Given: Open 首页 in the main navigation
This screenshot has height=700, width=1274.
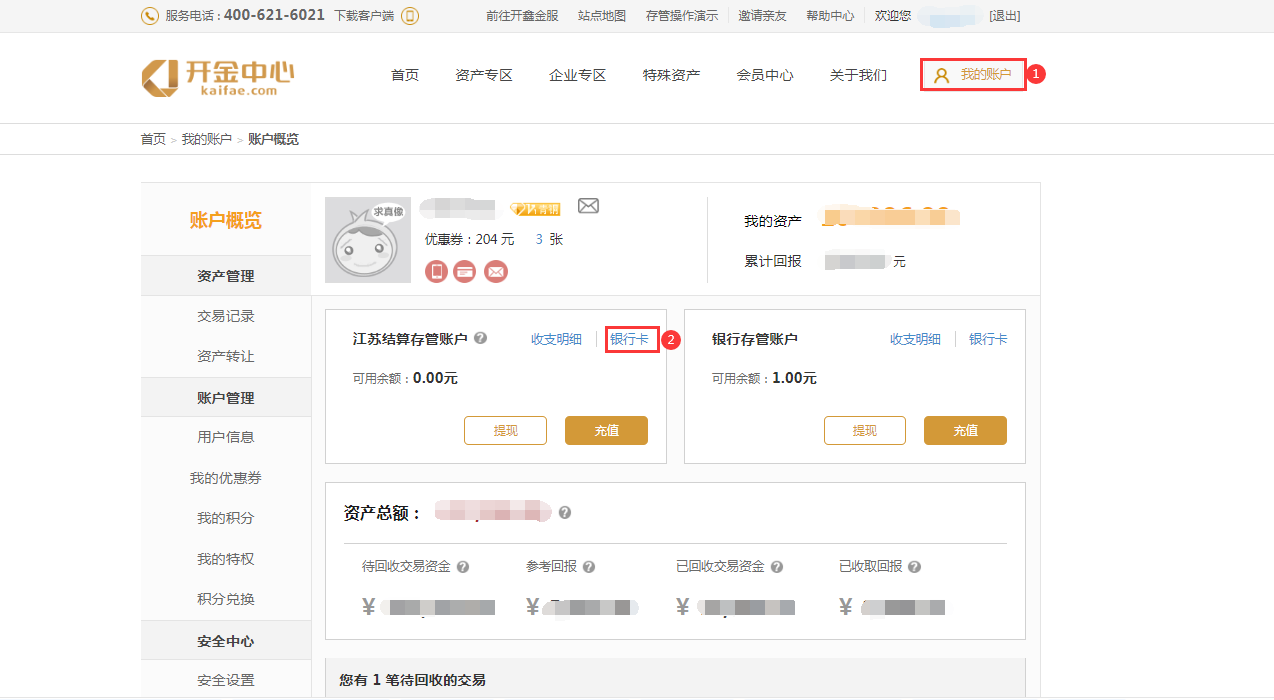Looking at the screenshot, I should (405, 75).
